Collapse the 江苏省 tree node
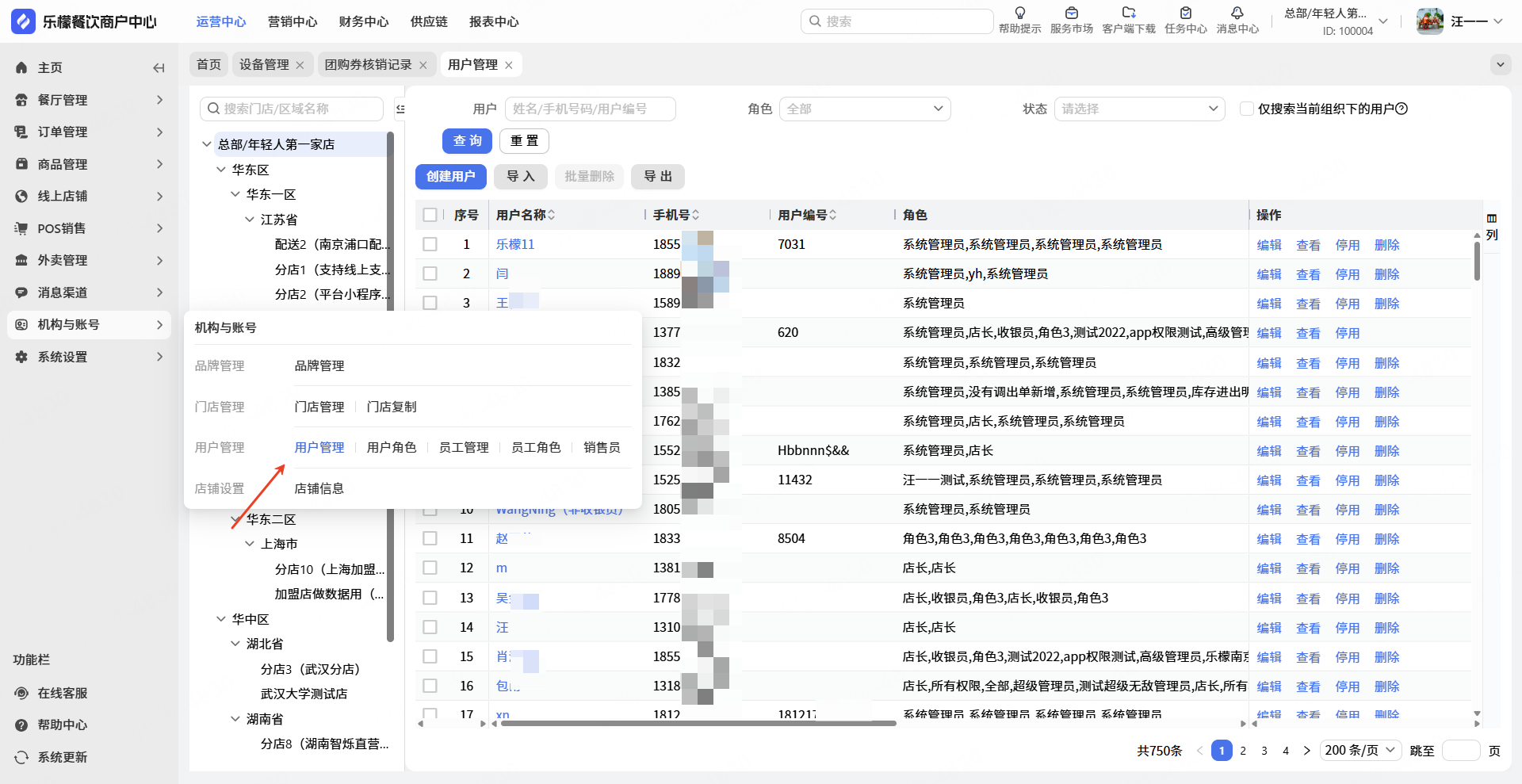The width and height of the screenshot is (1522, 784). click(250, 220)
